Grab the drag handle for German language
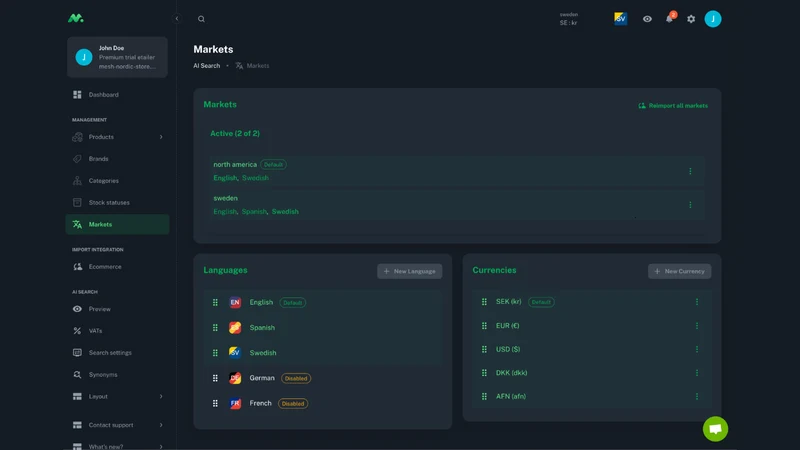Image resolution: width=800 pixels, height=450 pixels. point(215,378)
